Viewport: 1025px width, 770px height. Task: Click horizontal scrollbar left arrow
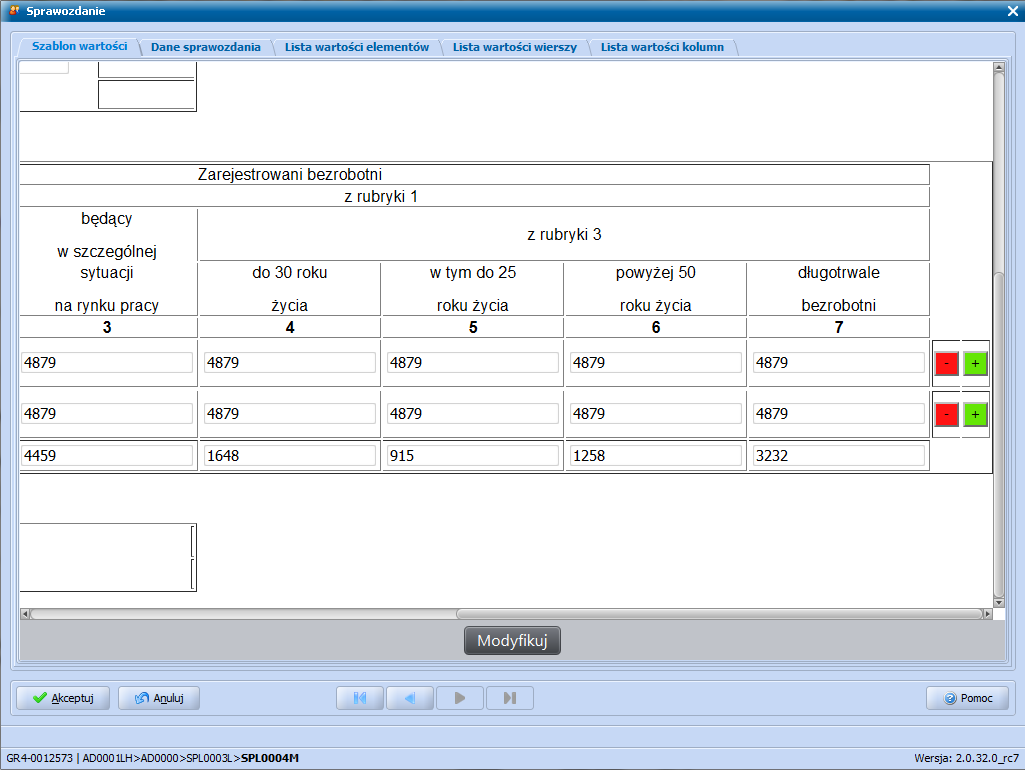25,614
